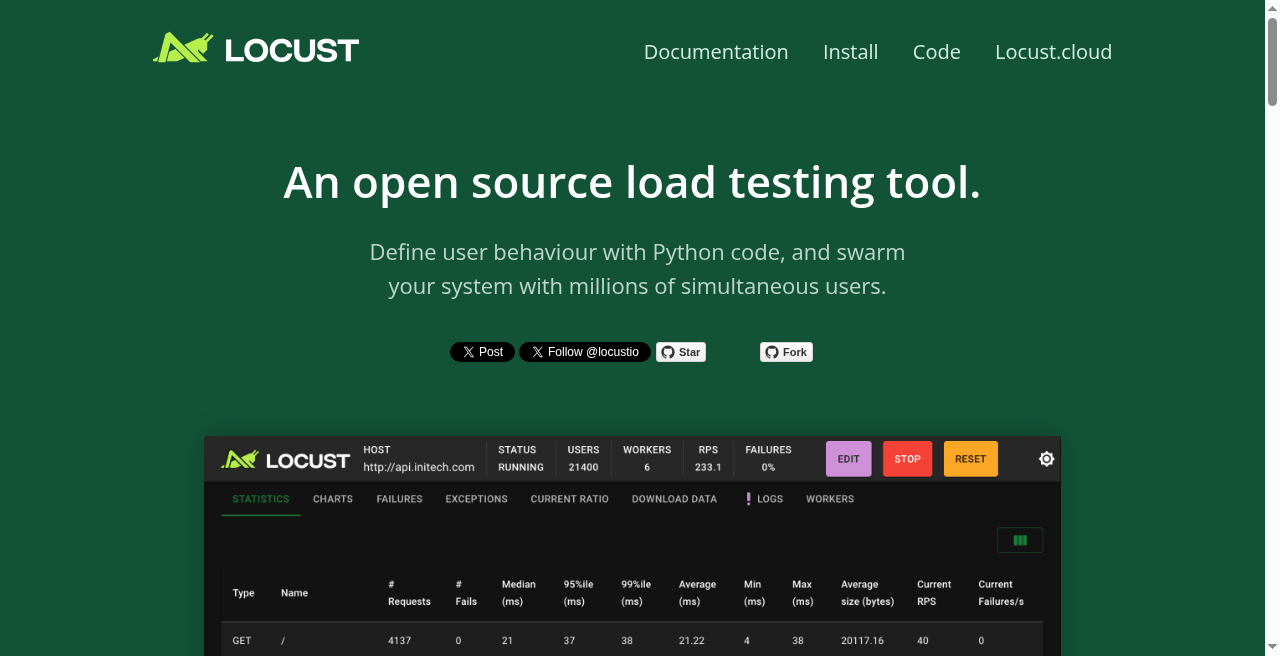The image size is (1280, 656).
Task: Click the orange RESET button
Action: [x=971, y=459]
